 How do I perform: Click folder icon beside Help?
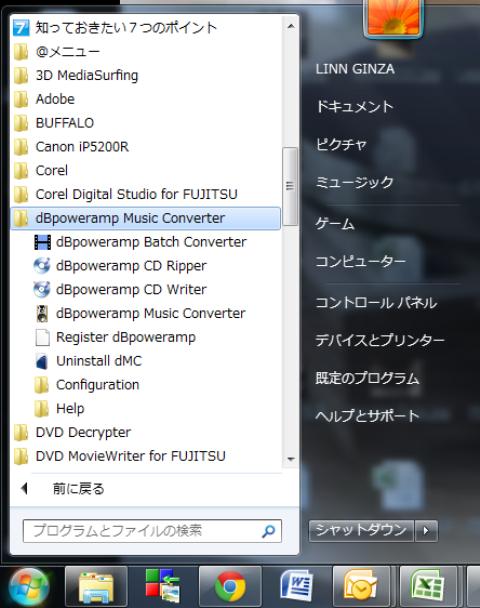click(41, 409)
